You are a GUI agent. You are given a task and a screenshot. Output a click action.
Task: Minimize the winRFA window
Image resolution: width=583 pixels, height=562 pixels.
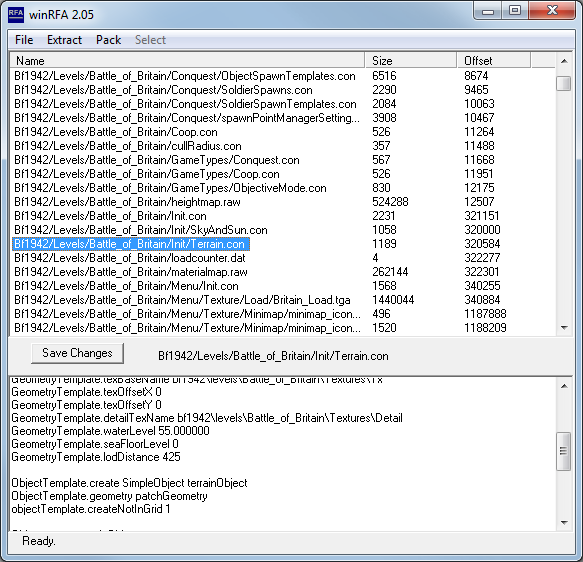coord(488,11)
